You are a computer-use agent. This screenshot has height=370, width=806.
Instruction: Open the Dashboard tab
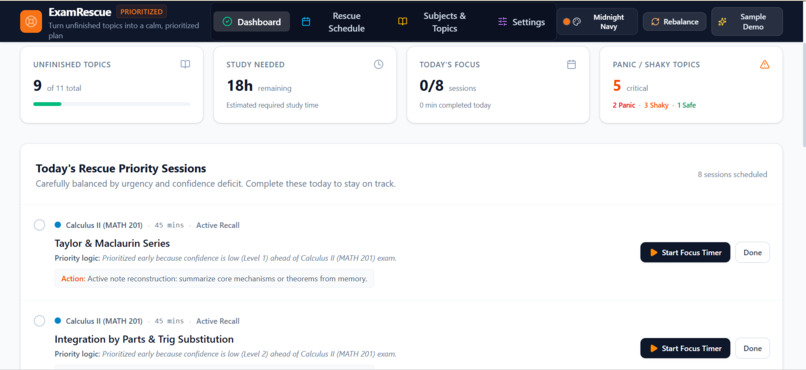coord(252,22)
